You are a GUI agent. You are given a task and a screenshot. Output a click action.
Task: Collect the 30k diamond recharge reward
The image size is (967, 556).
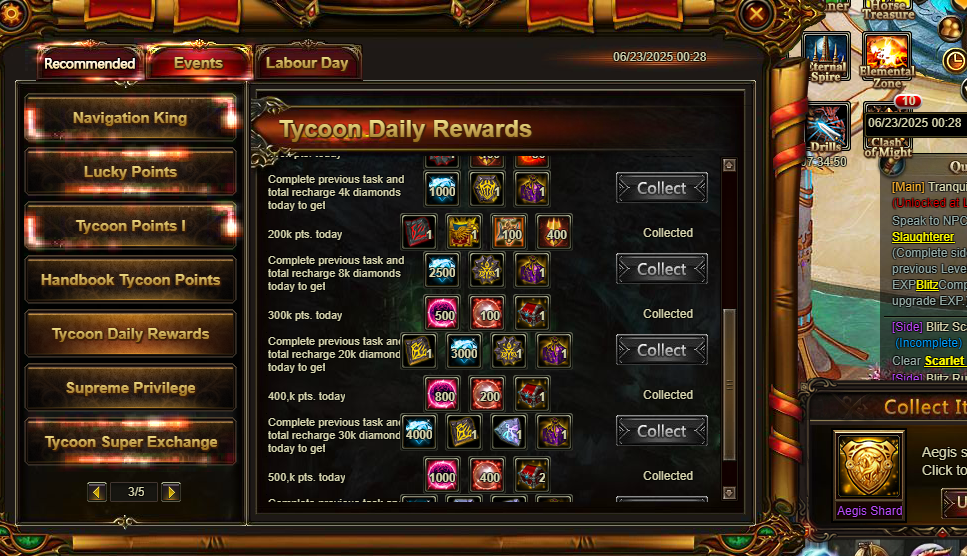(662, 431)
